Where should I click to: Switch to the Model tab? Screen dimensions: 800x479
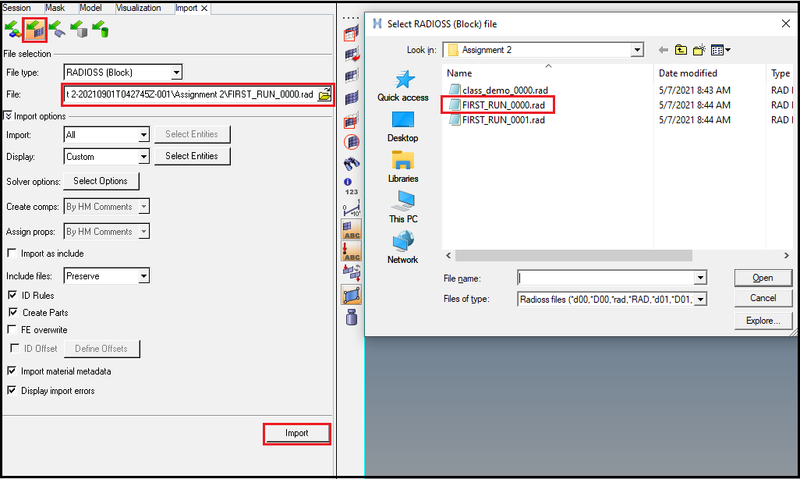pos(90,8)
